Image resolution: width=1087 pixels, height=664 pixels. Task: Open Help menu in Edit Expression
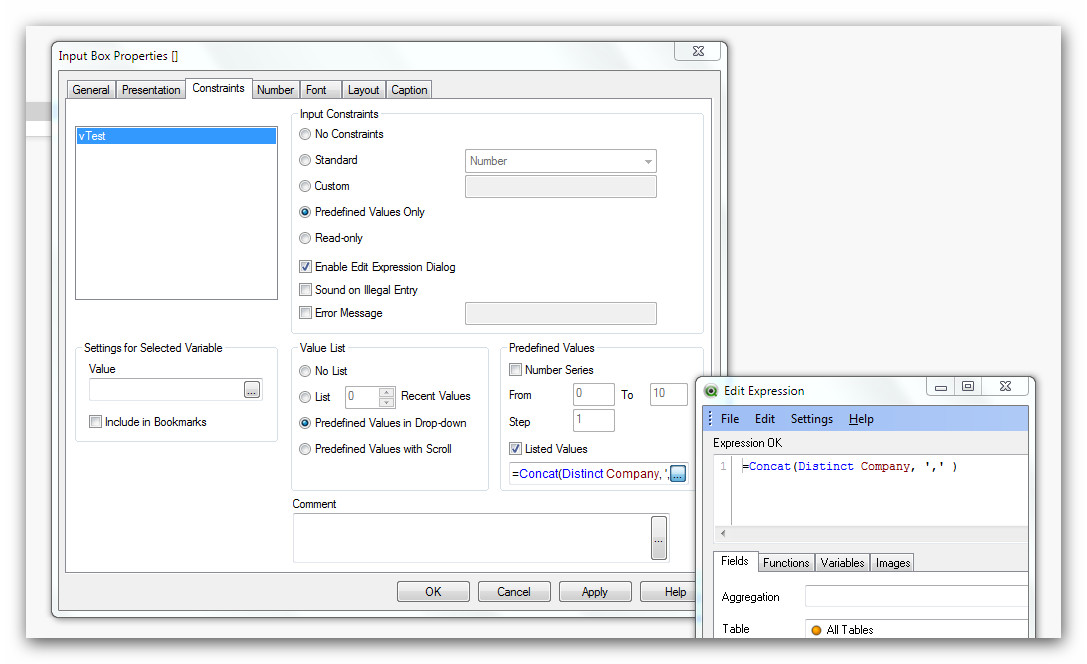coord(861,419)
